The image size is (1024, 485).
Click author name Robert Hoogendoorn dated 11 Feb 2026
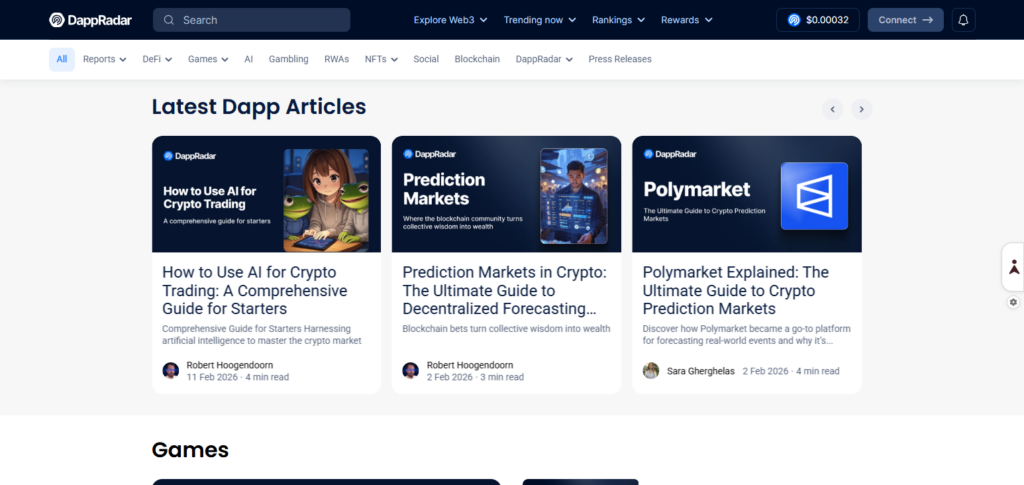230,365
